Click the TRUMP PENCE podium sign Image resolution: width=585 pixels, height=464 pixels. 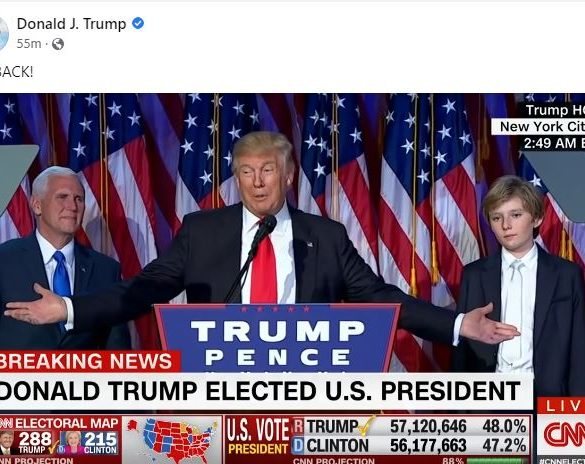point(277,339)
